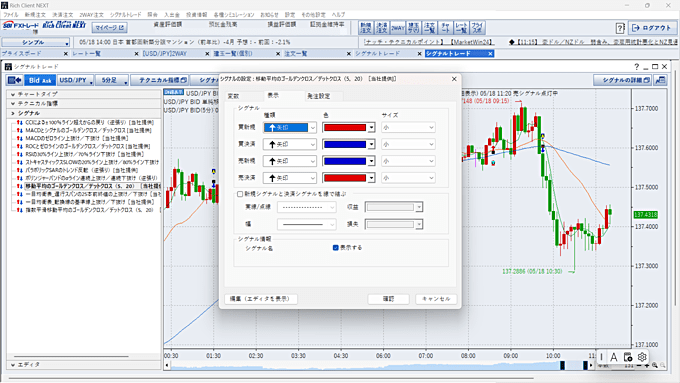Open the 買新規 red color picker
The image size is (680, 383).
349,128
